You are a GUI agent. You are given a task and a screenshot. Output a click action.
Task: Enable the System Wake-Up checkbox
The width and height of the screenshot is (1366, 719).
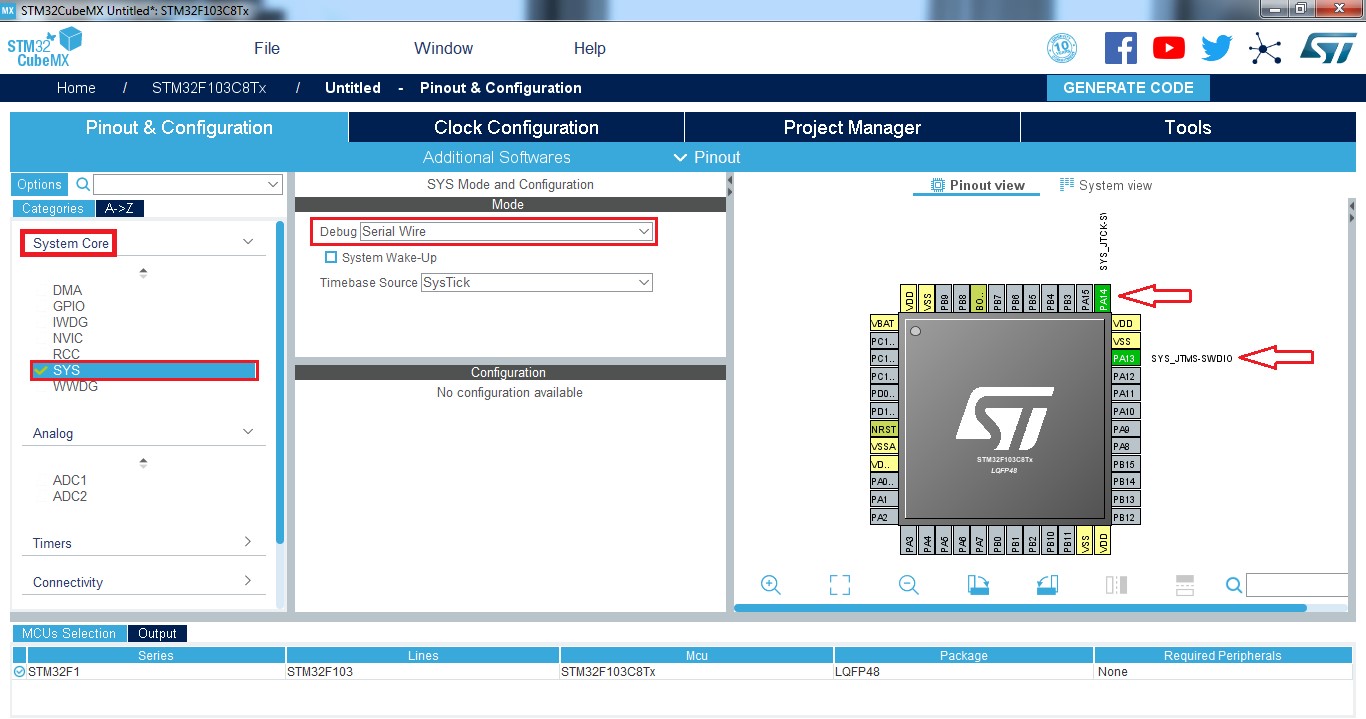click(x=331, y=257)
